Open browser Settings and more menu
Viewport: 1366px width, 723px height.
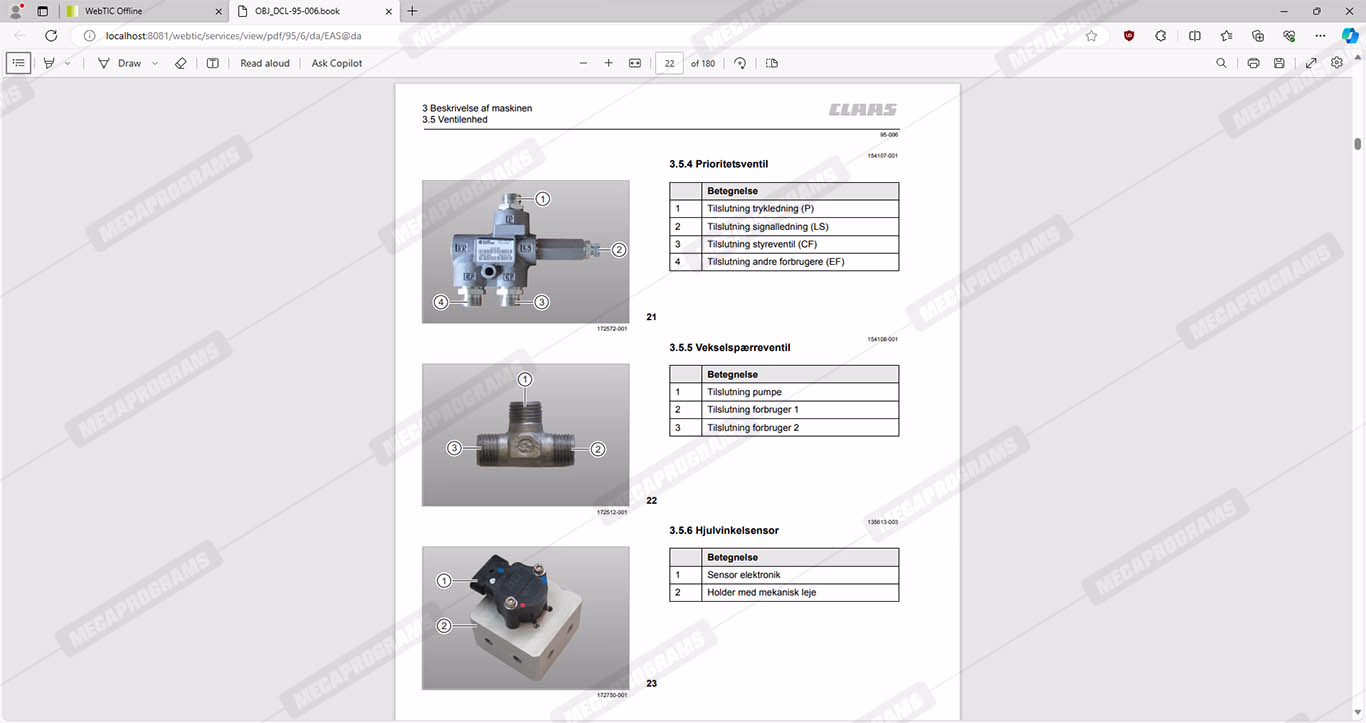[1321, 35]
